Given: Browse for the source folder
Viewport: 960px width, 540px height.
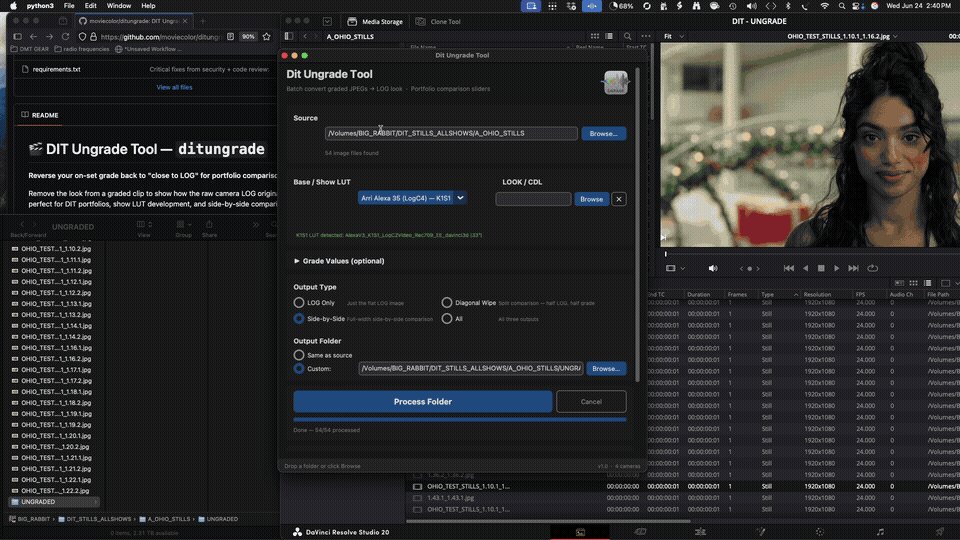Looking at the screenshot, I should click(x=604, y=133).
